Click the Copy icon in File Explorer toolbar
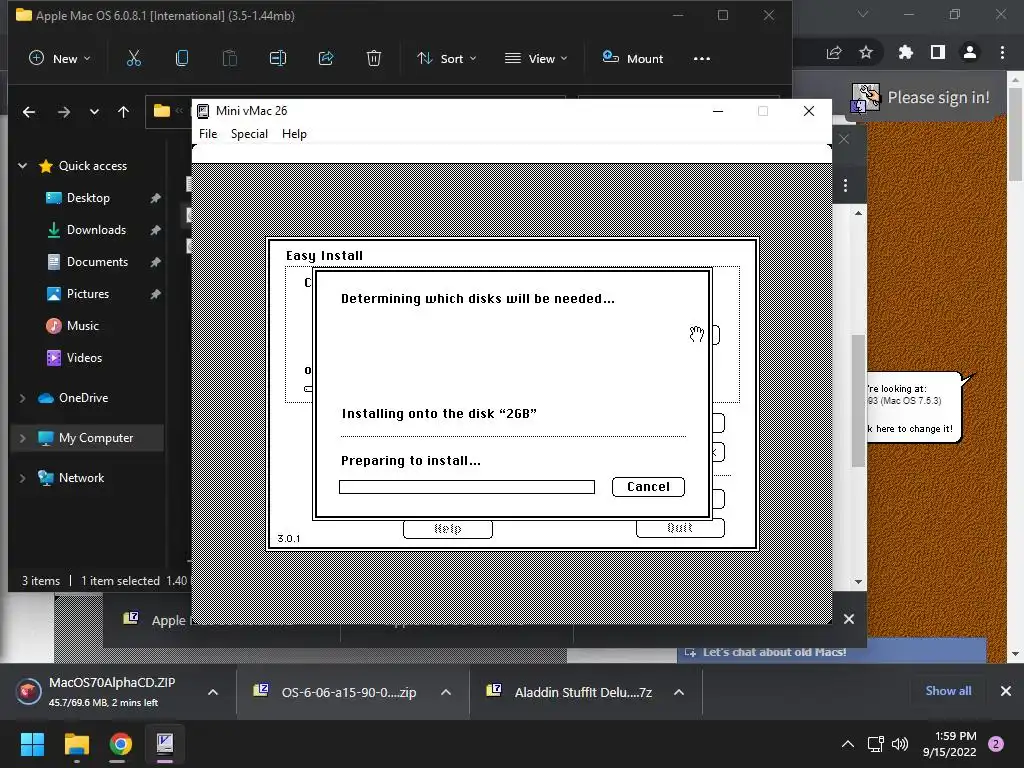This screenshot has width=1024, height=768. click(x=182, y=58)
